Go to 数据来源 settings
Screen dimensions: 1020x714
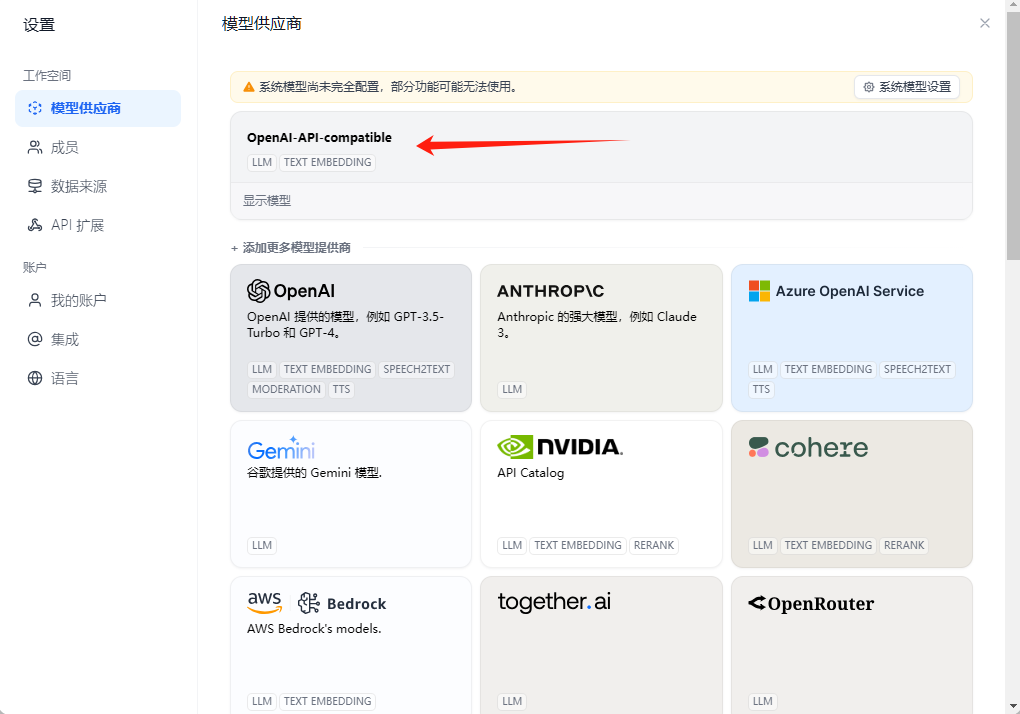[98, 187]
